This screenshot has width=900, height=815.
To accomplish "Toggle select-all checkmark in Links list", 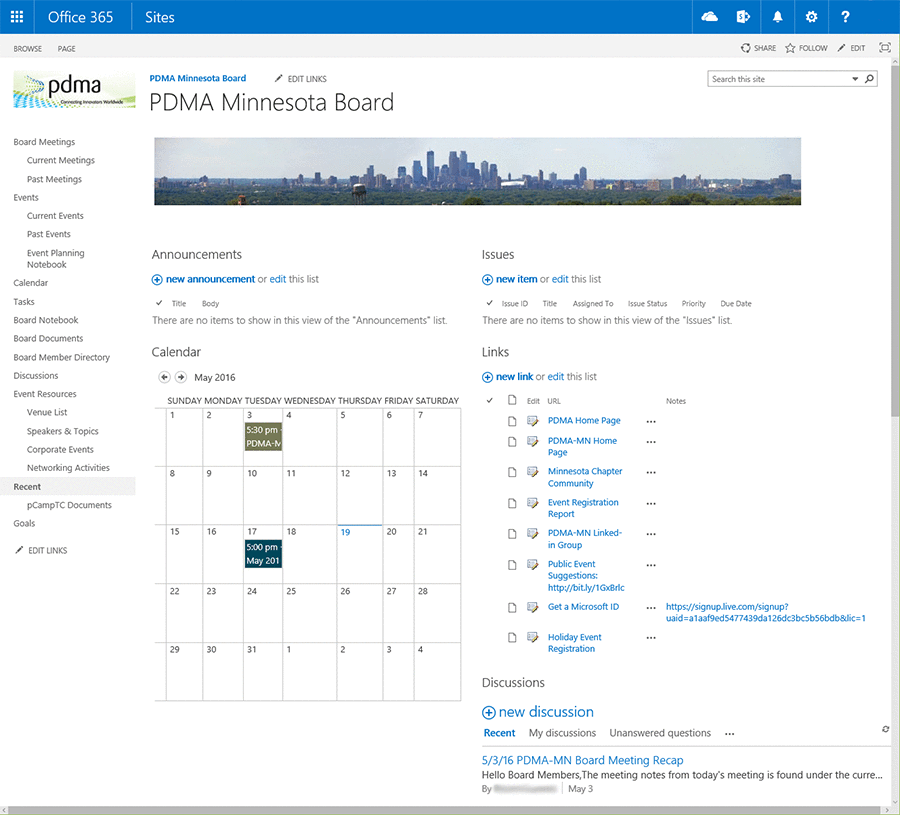I will [x=489, y=401].
